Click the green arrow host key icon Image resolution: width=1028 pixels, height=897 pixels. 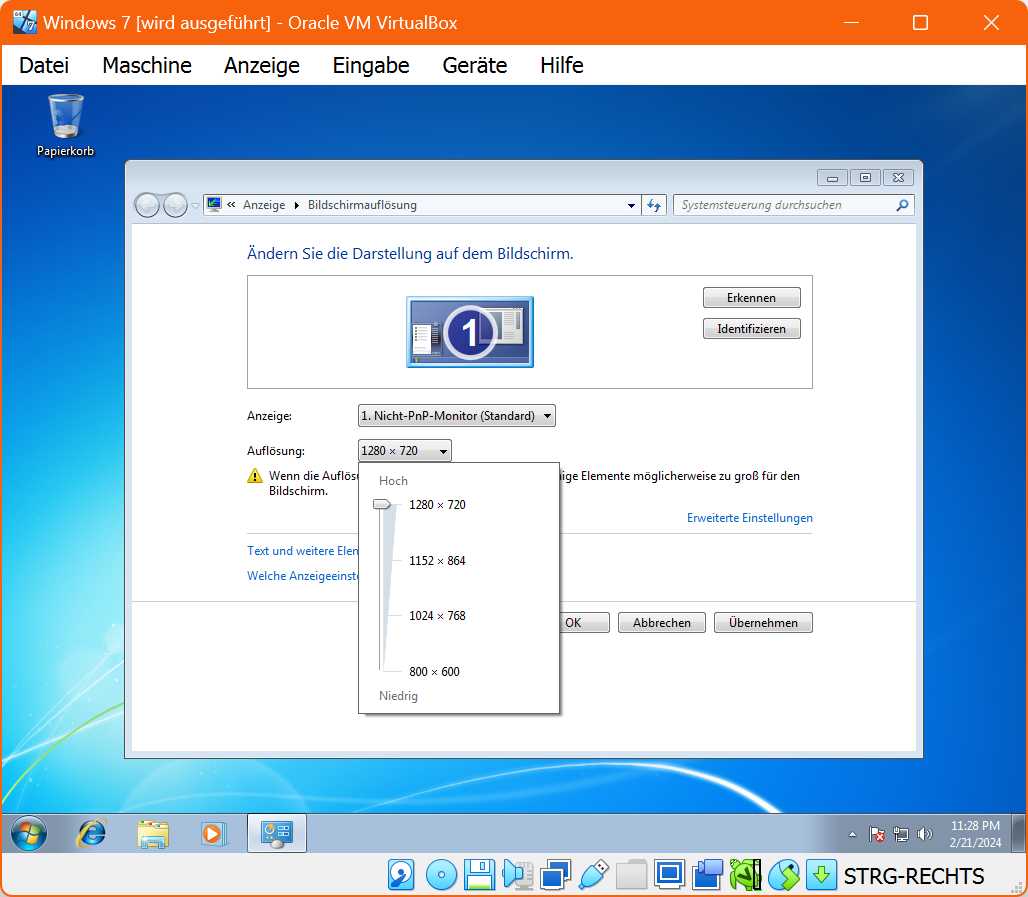(x=821, y=875)
